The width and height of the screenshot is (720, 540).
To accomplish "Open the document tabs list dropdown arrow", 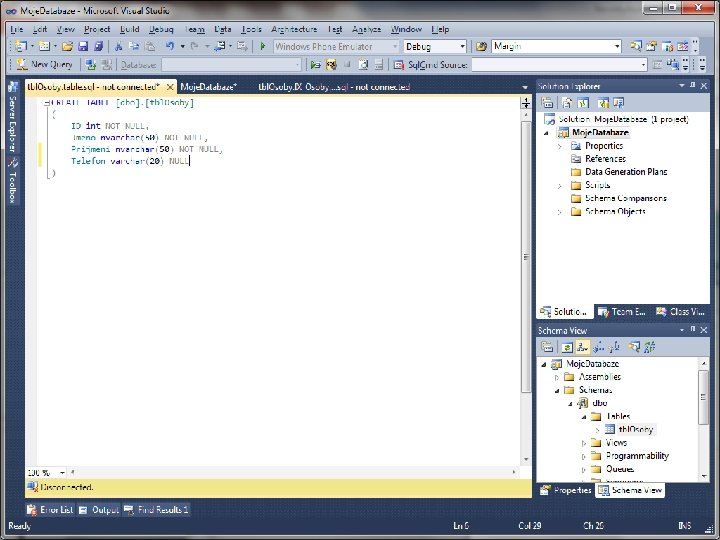I will click(x=525, y=87).
